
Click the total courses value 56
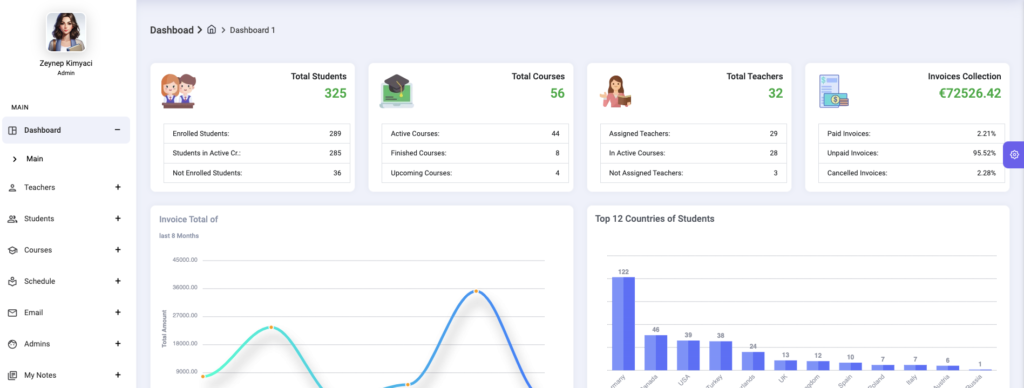(x=557, y=93)
